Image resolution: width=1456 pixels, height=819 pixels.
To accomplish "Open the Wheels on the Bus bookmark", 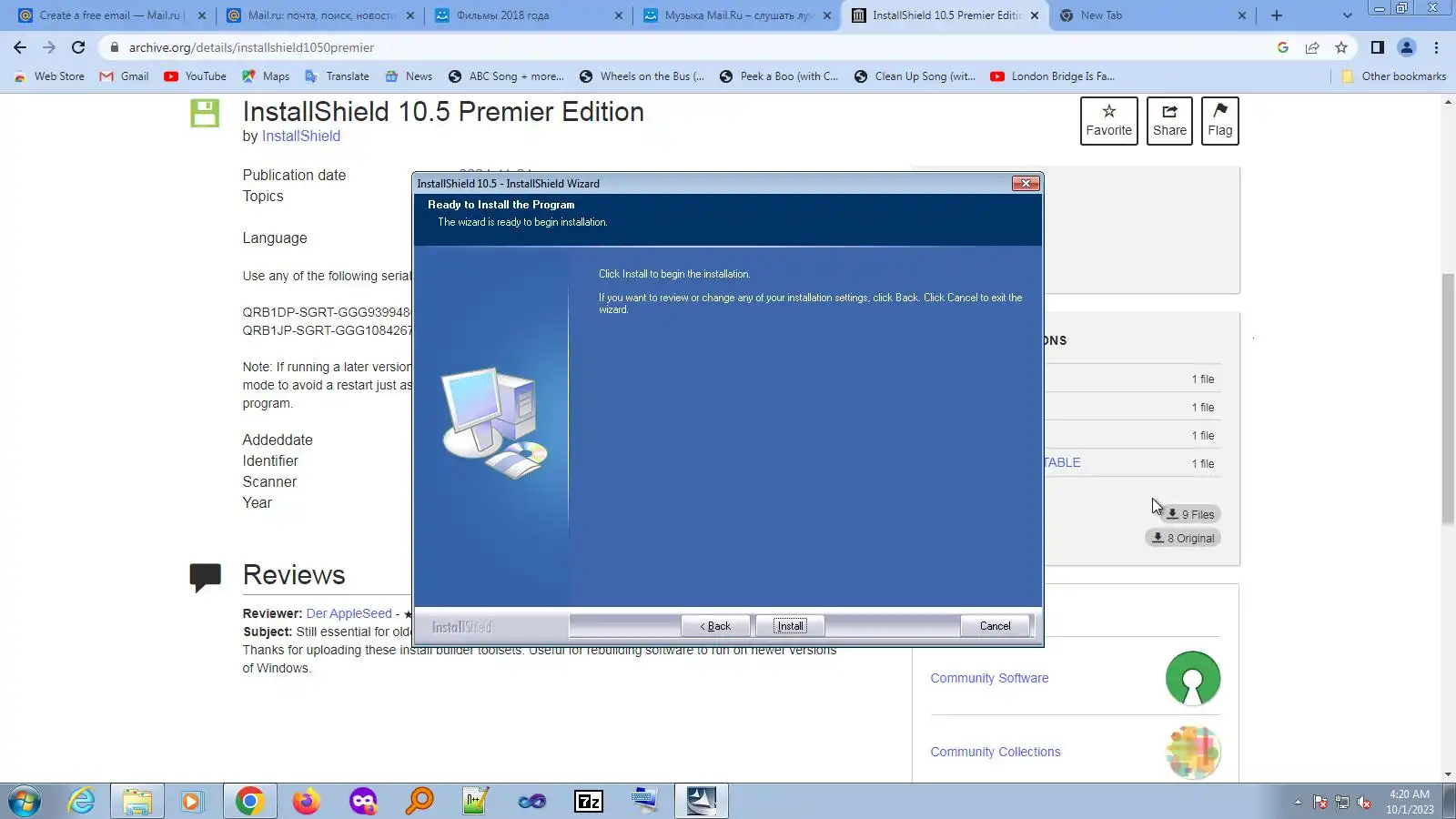I will click(642, 76).
